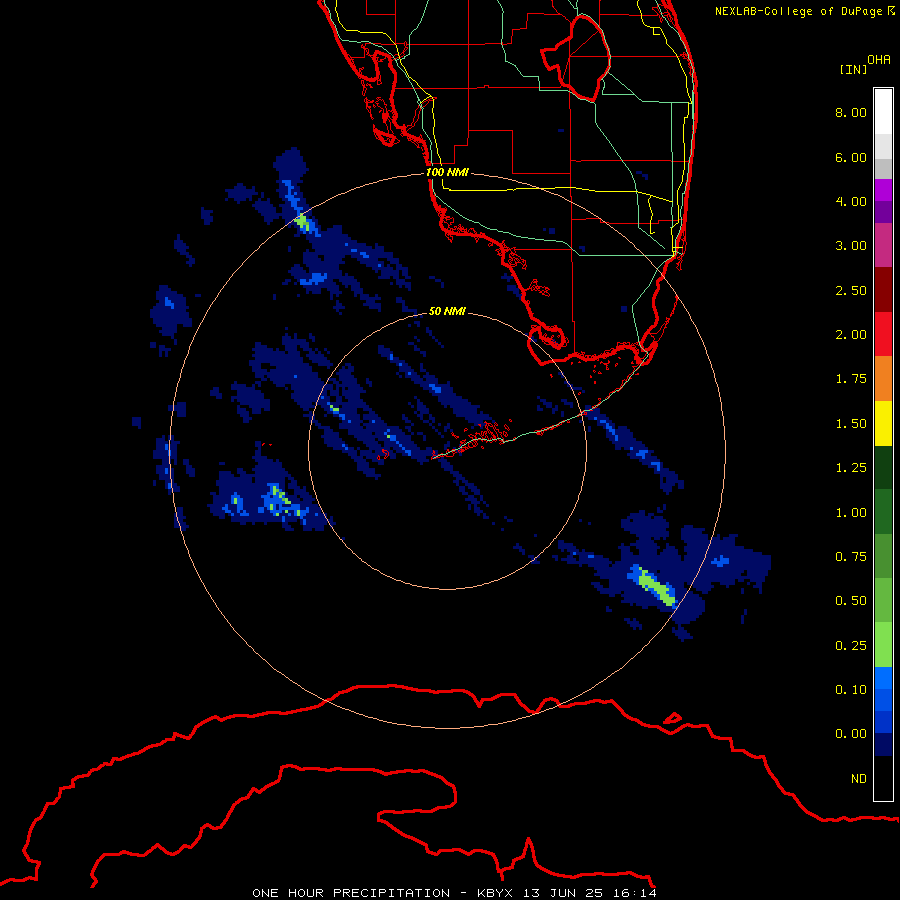Select the 100 NMI range ring label
Viewport: 900px width, 900px height.
[447, 172]
